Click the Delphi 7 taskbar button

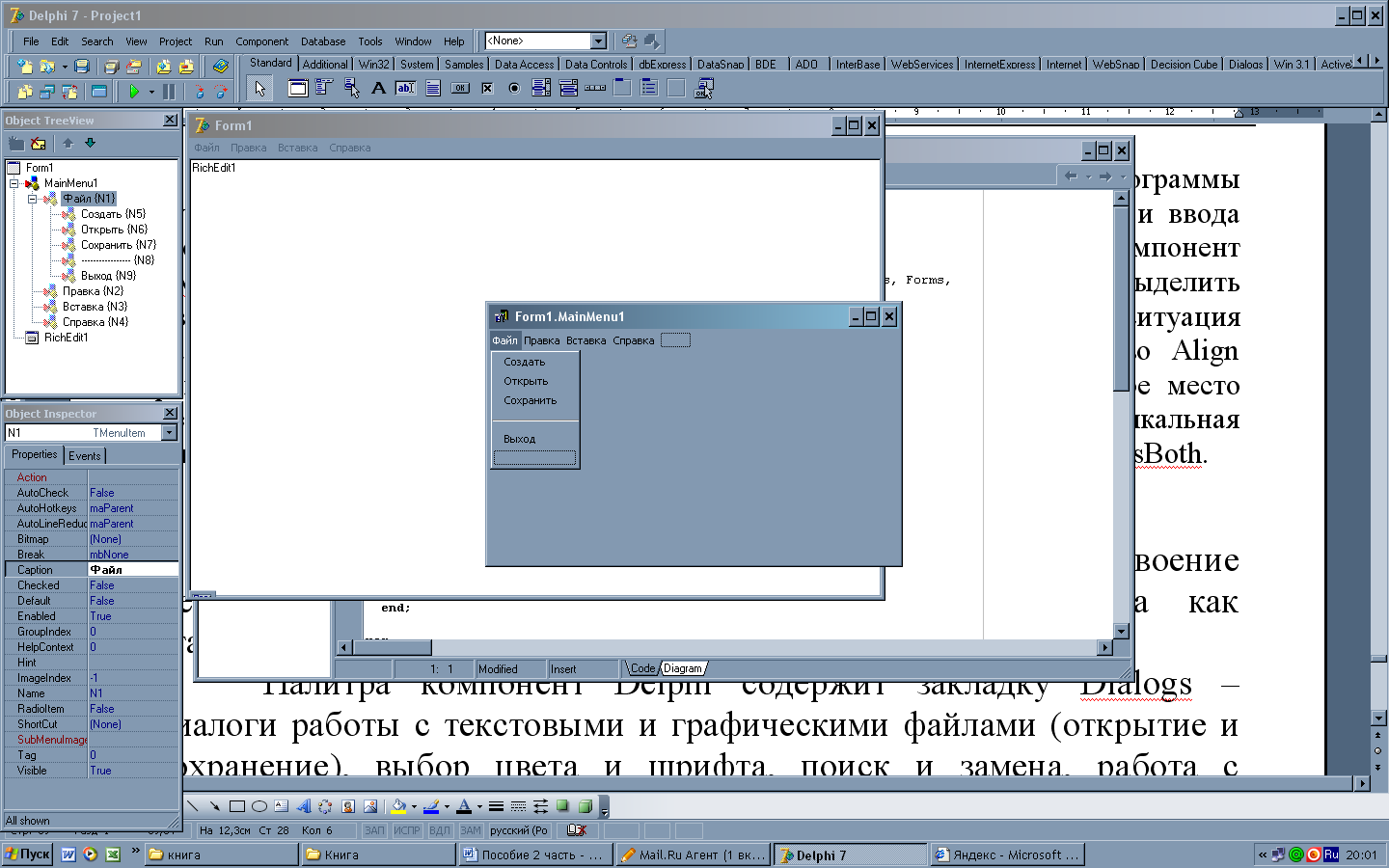(849, 854)
